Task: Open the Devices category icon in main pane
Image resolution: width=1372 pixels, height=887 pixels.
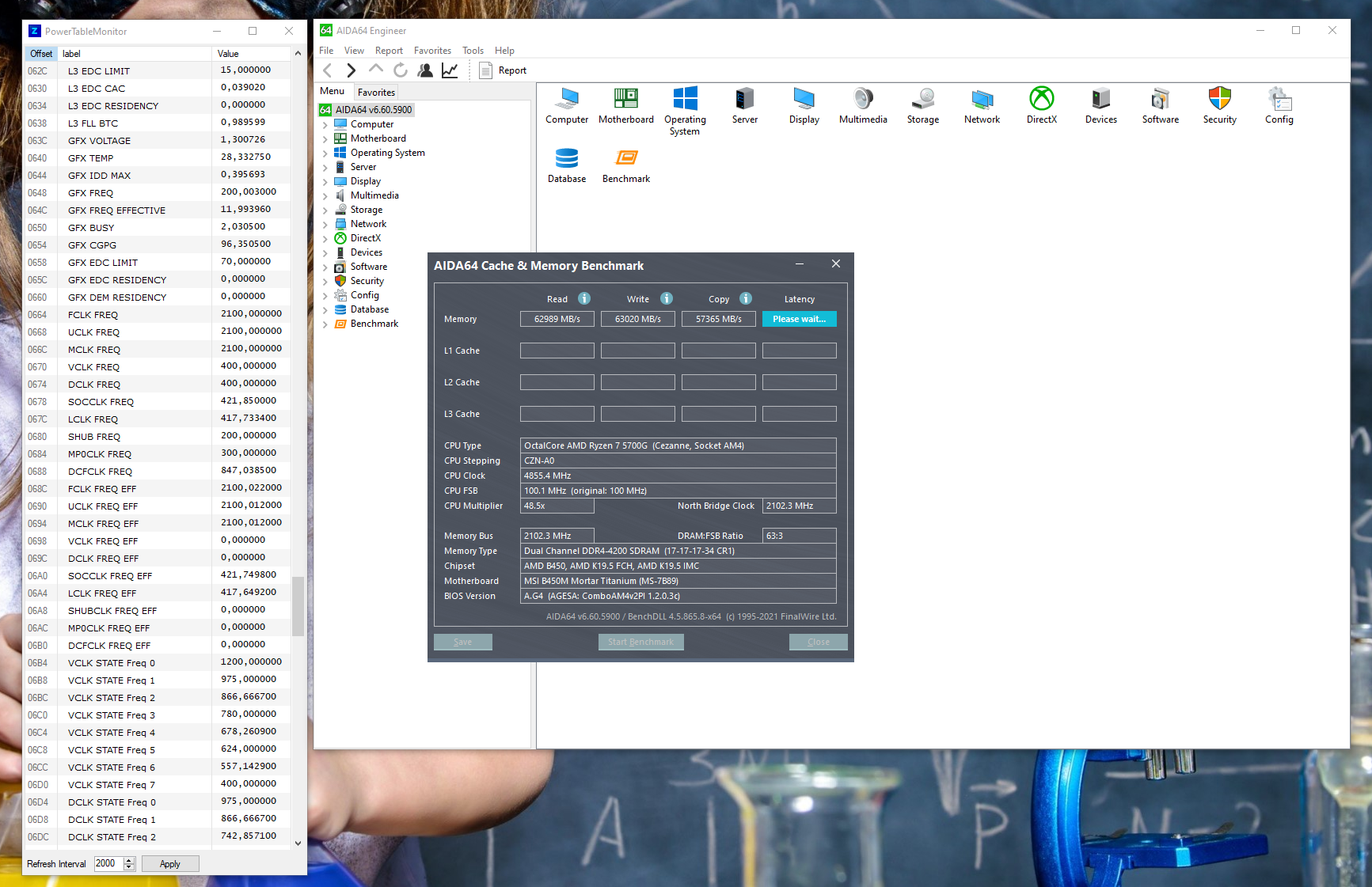Action: point(1100,105)
